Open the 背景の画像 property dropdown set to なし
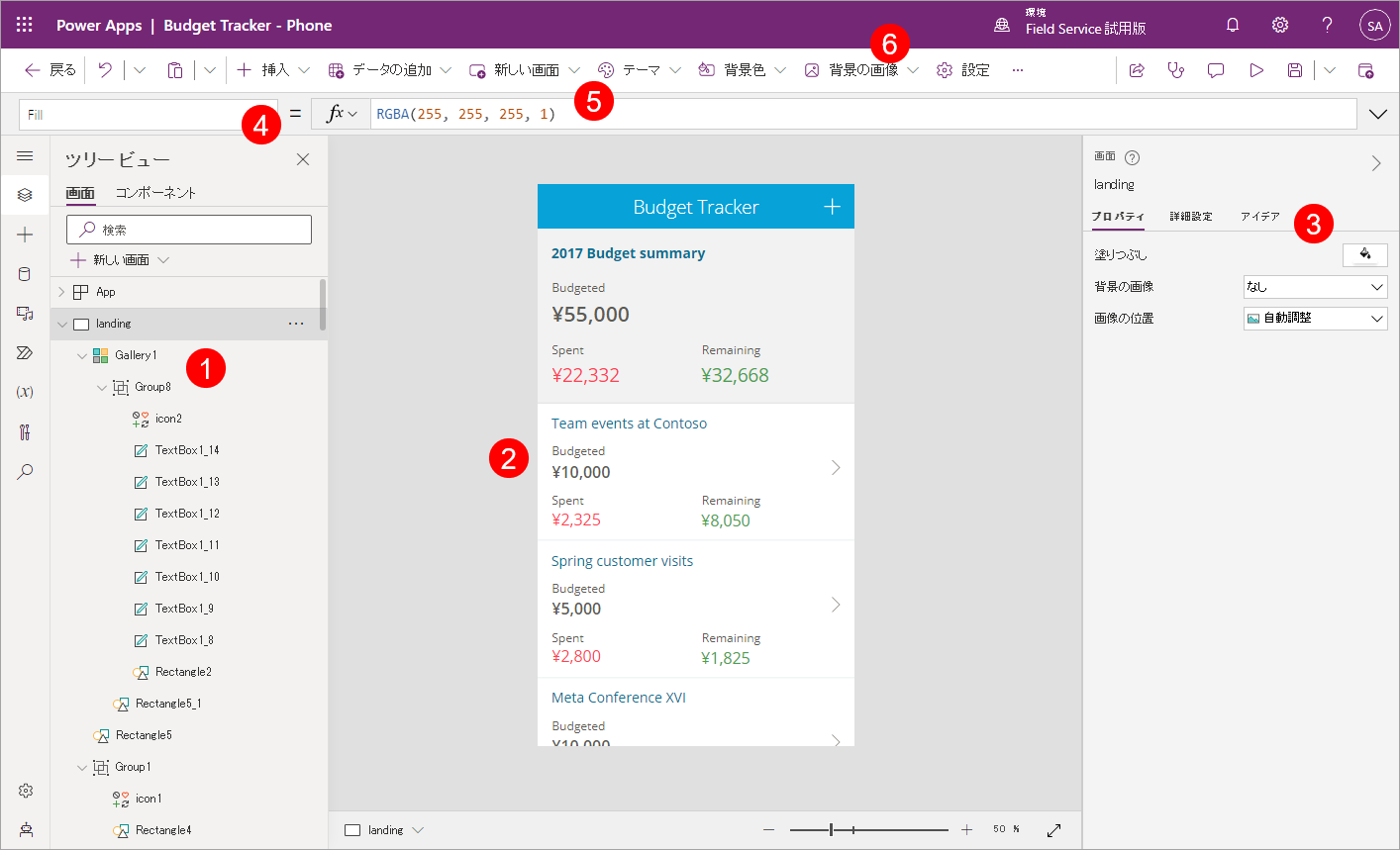 point(1316,287)
